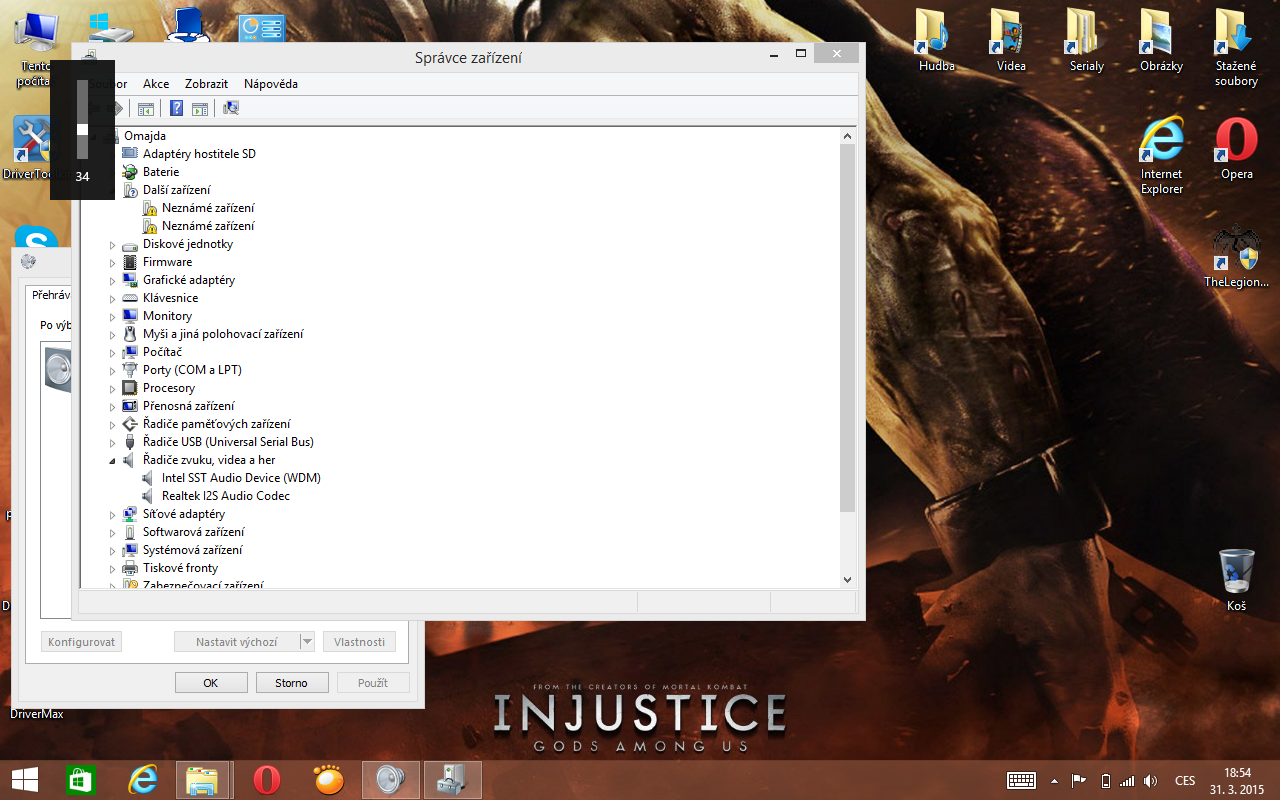Click the Konfigurovat button
1280x800 pixels.
(81, 642)
